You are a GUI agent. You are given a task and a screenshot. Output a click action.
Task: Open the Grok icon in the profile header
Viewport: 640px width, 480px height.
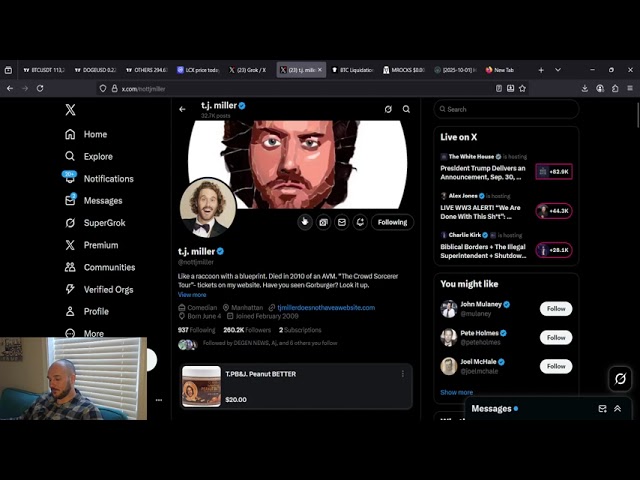388,109
